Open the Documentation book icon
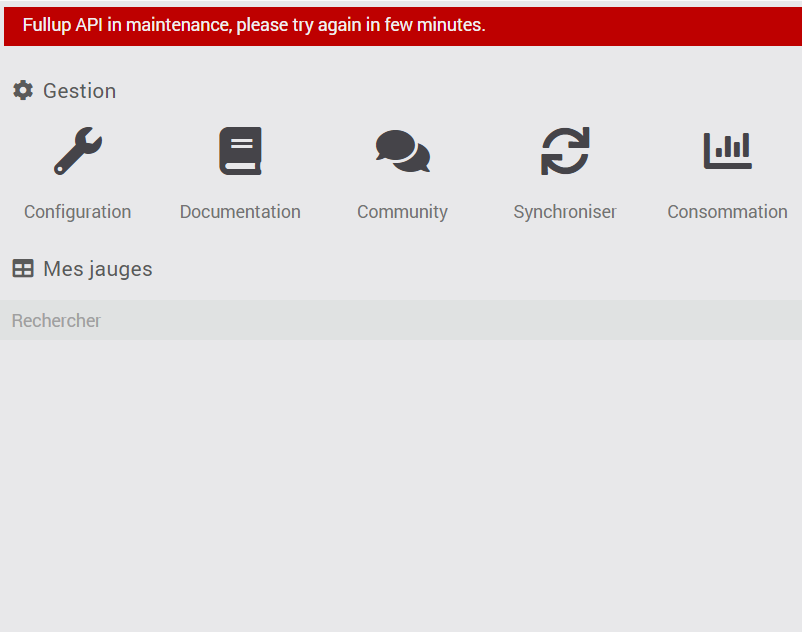The height and width of the screenshot is (632, 802). pos(240,151)
